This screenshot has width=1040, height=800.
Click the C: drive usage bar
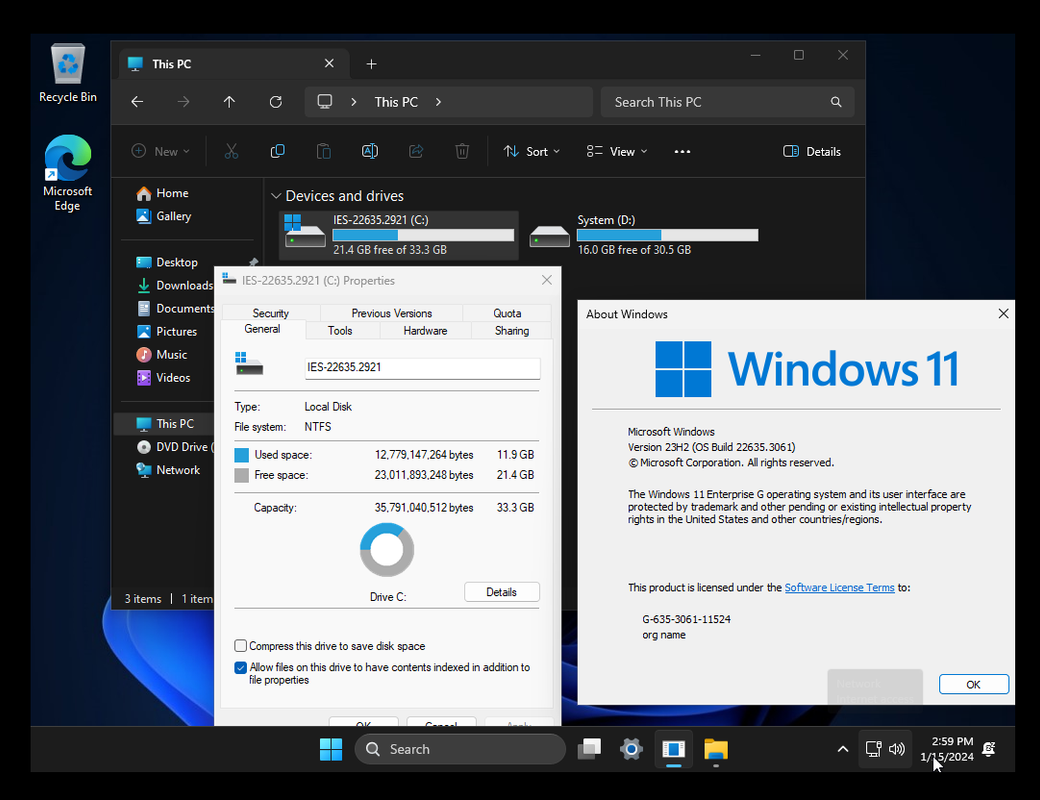pyautogui.click(x=423, y=235)
